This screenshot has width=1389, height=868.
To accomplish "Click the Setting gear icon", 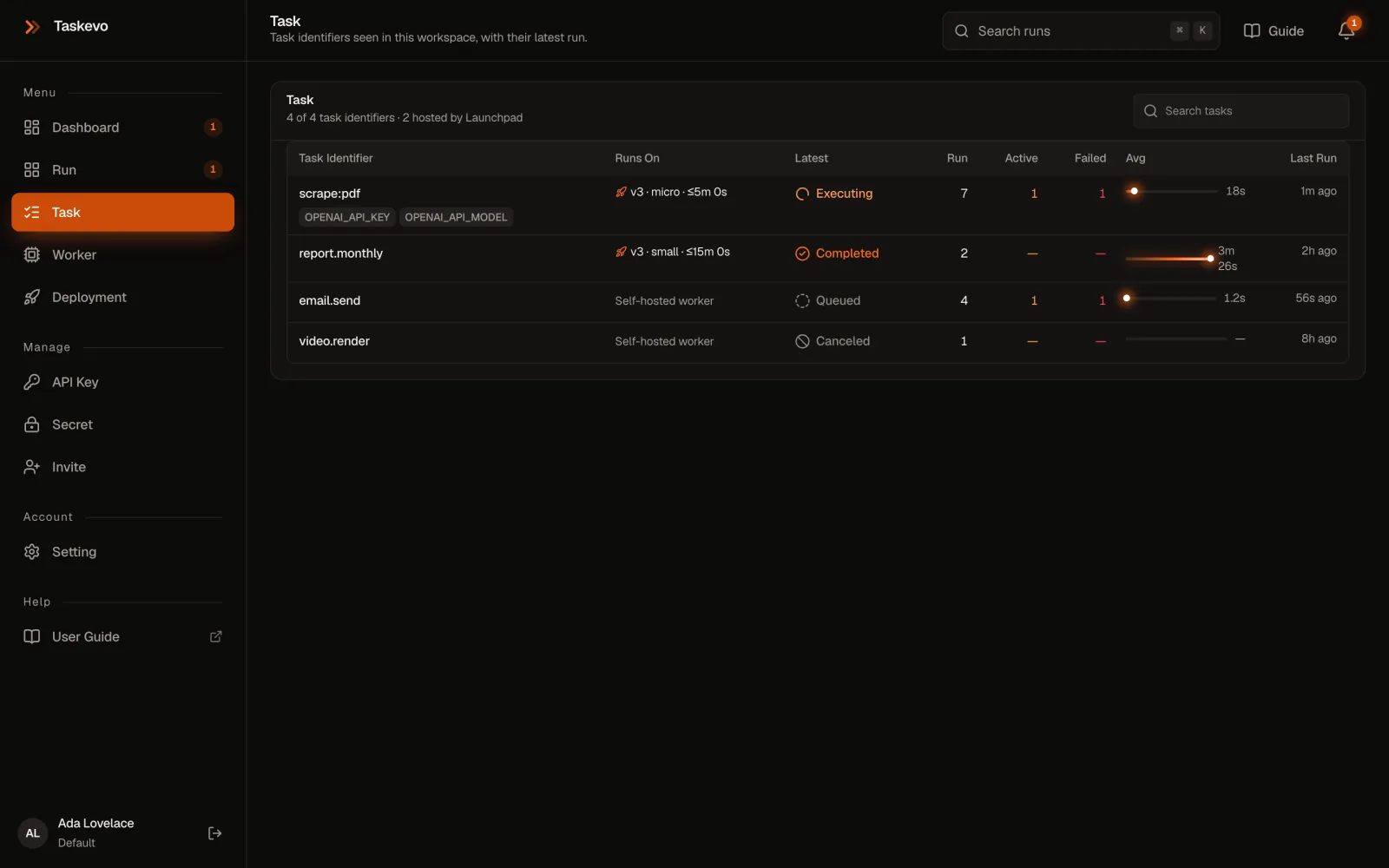I will (32, 552).
